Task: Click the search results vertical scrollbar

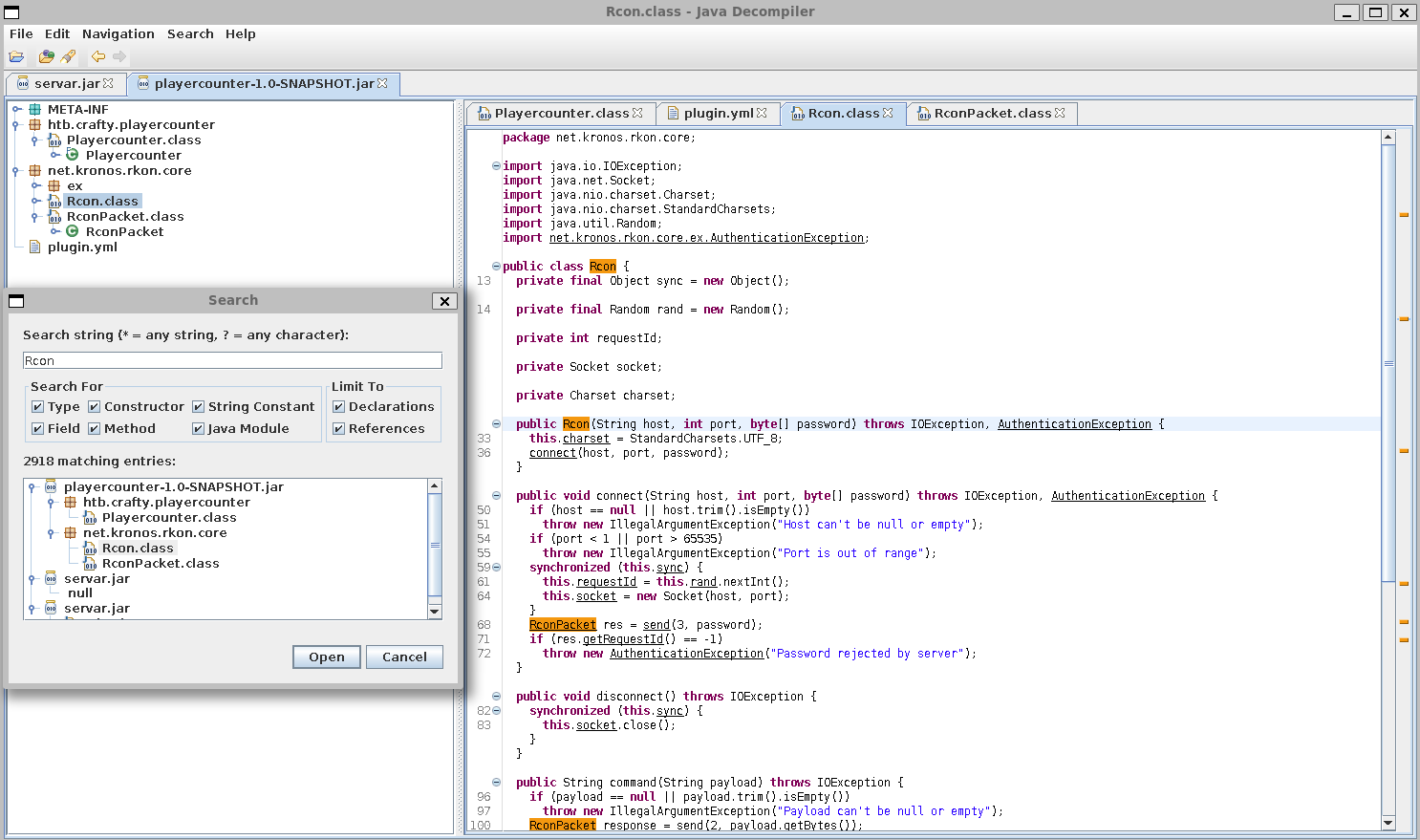Action: tap(435, 546)
